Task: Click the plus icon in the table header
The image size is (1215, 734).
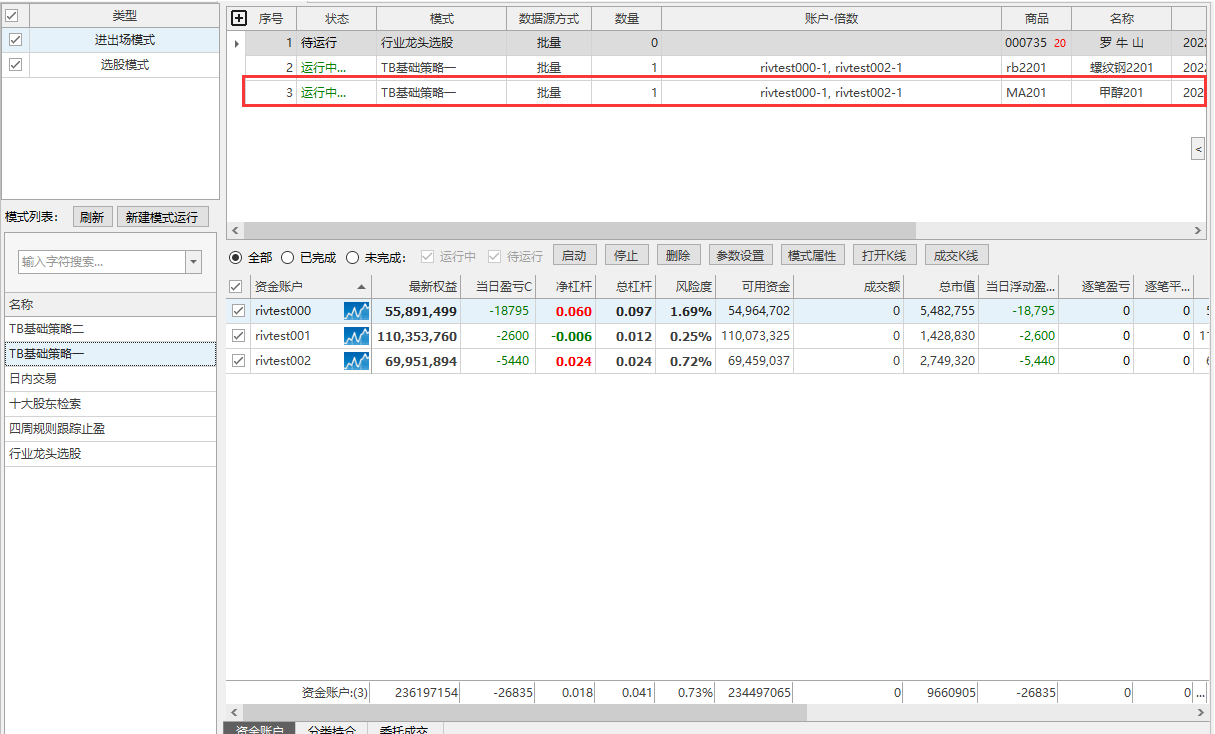Action: pos(238,18)
